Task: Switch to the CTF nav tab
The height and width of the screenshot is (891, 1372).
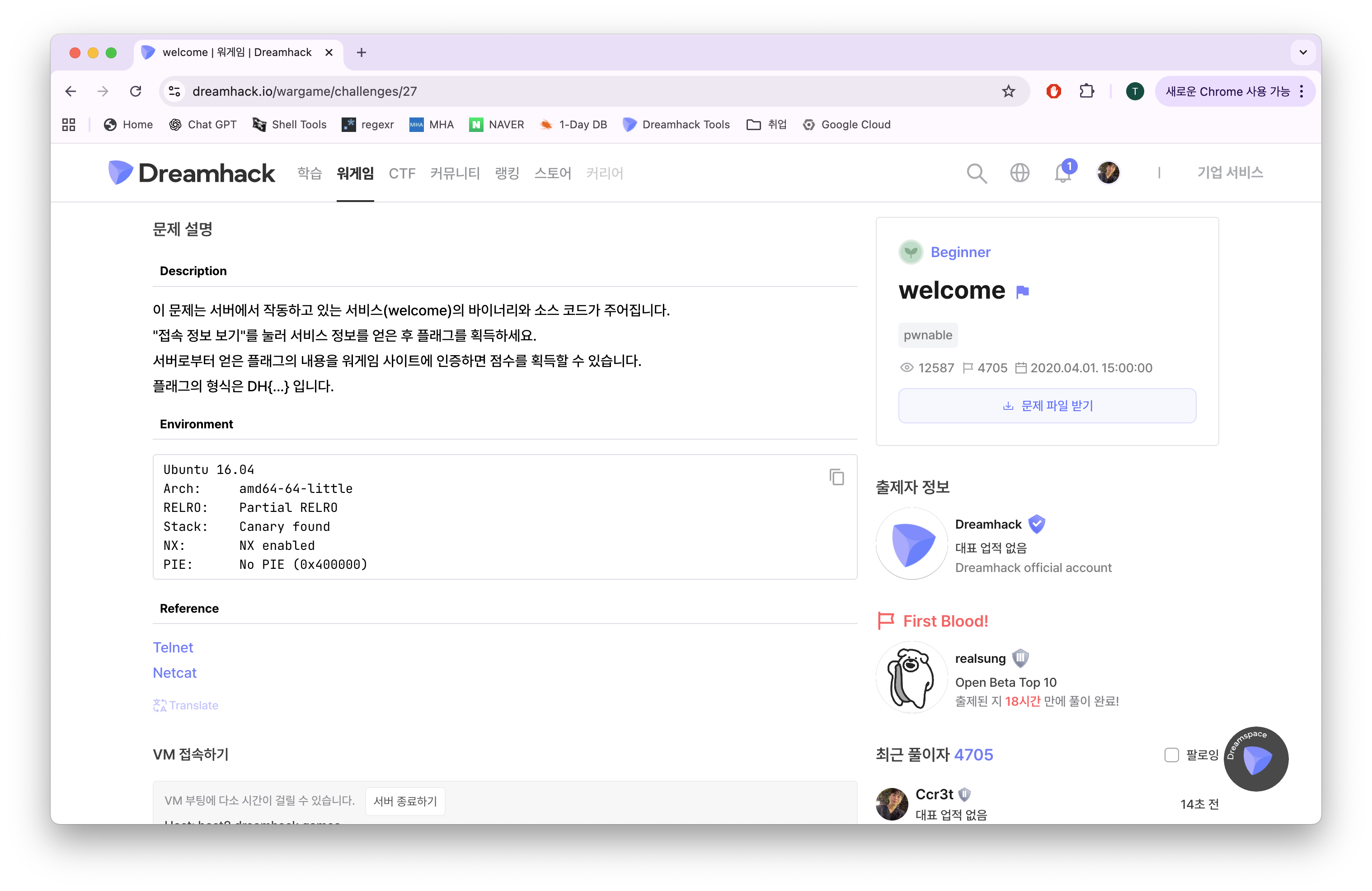Action: 402,174
